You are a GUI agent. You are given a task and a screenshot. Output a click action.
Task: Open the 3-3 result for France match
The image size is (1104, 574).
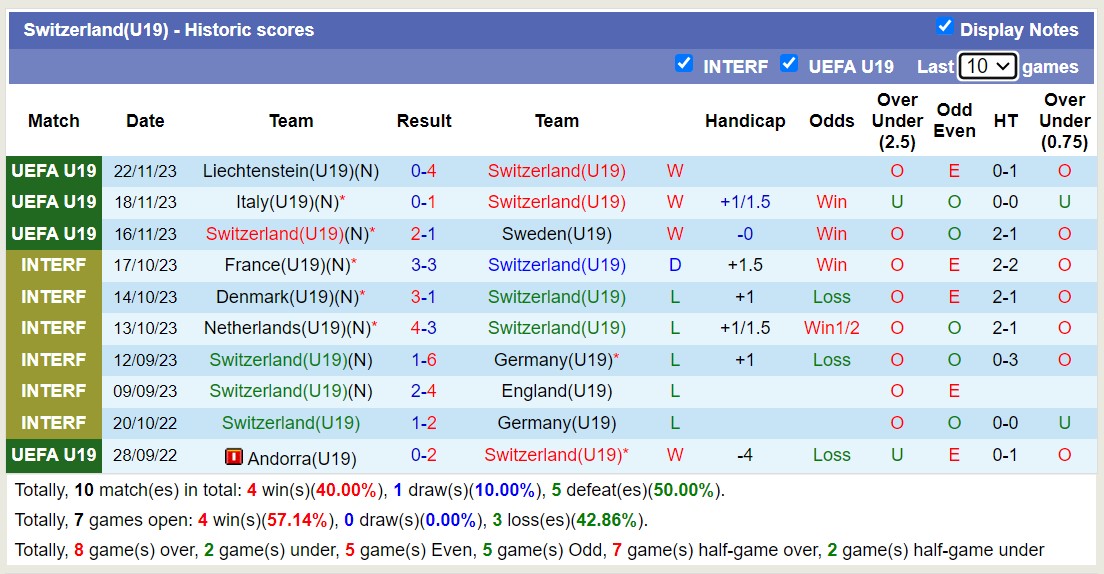pos(424,265)
